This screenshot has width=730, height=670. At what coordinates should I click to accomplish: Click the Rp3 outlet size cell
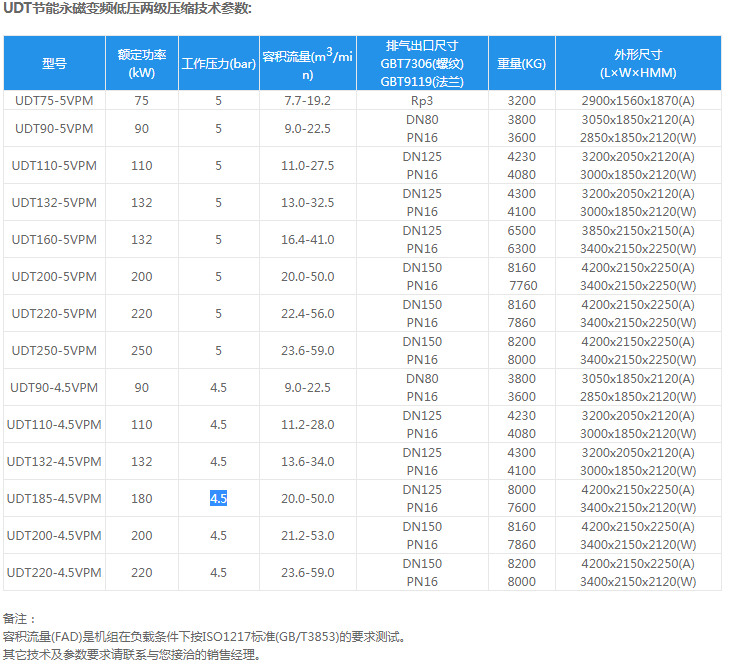pyautogui.click(x=422, y=101)
